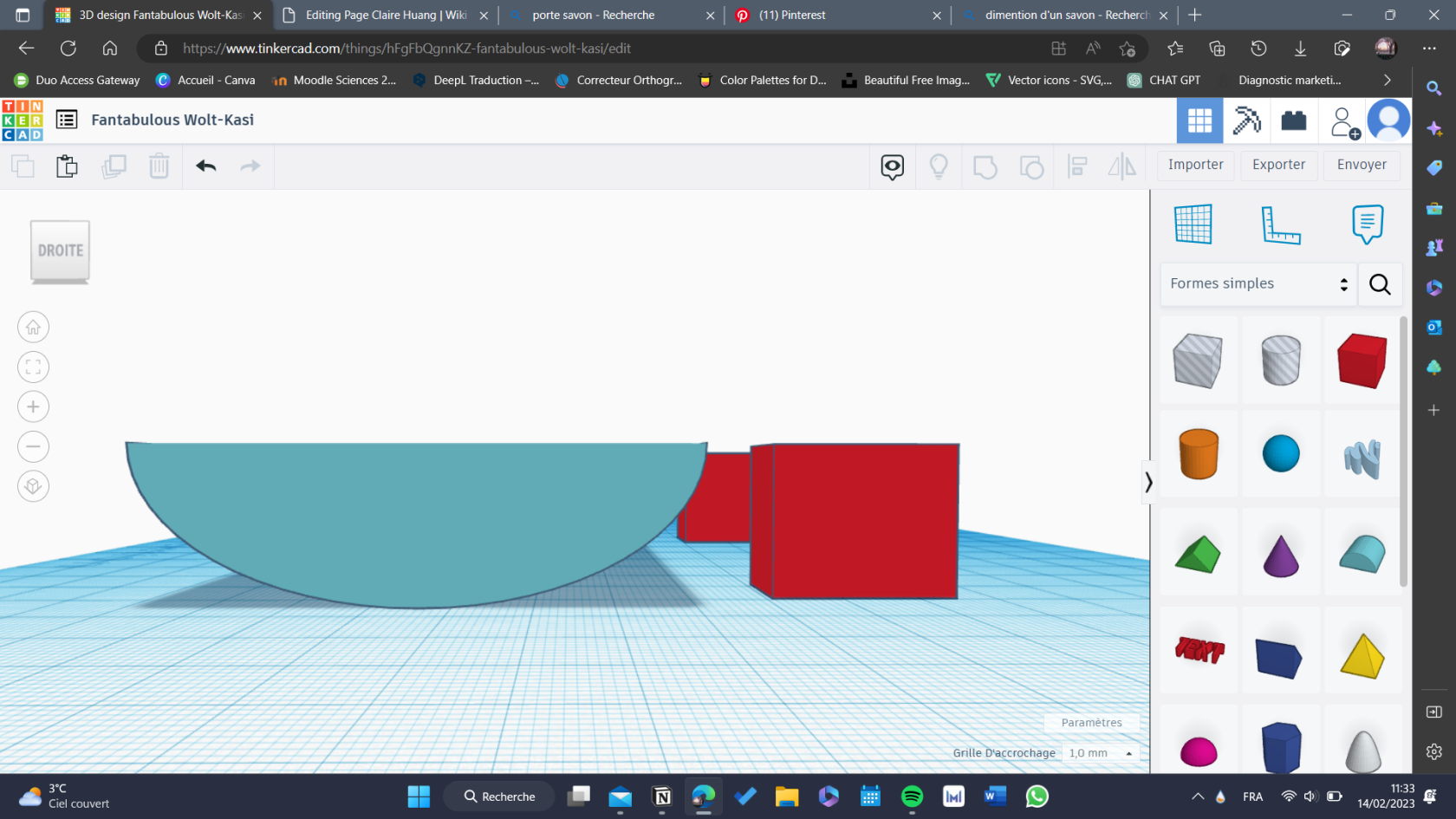The height and width of the screenshot is (819, 1456).
Task: Pick the purple cone shape
Action: point(1281,556)
